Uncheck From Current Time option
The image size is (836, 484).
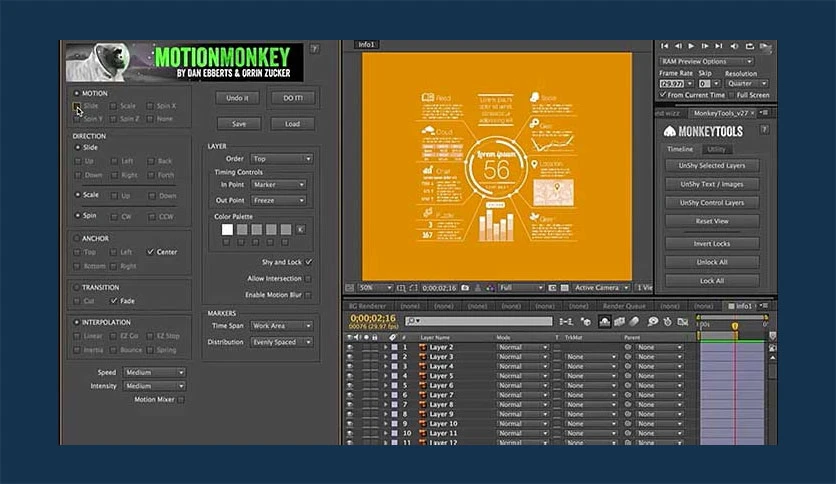coord(663,95)
